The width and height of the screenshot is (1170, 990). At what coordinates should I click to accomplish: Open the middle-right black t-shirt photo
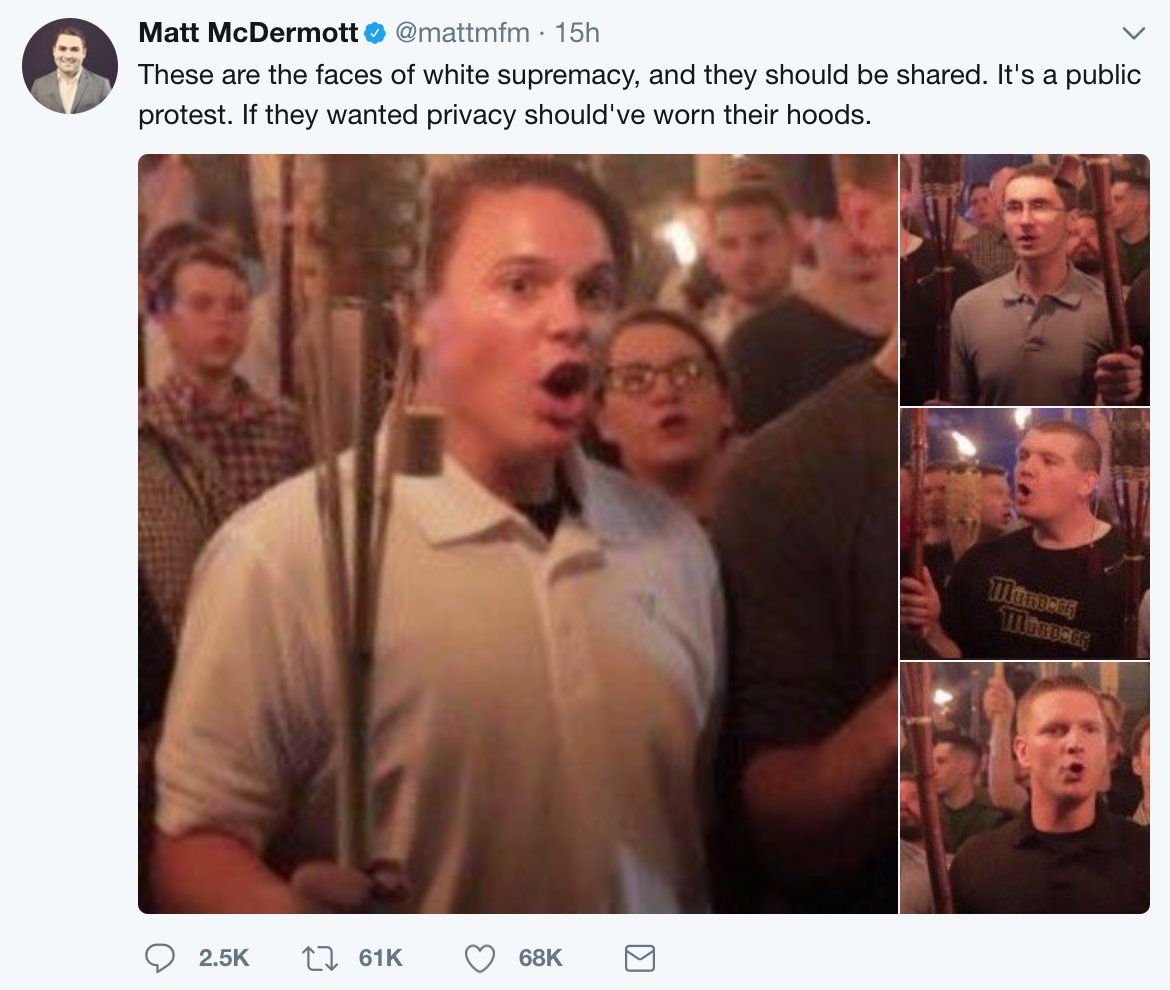pos(1024,533)
